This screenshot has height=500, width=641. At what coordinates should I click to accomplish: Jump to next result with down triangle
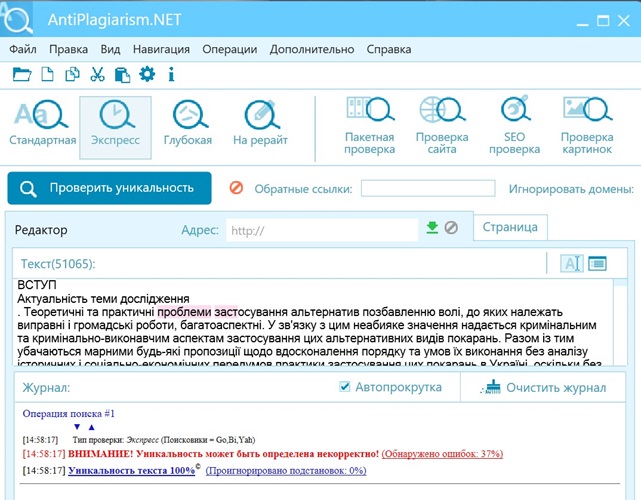point(77,427)
